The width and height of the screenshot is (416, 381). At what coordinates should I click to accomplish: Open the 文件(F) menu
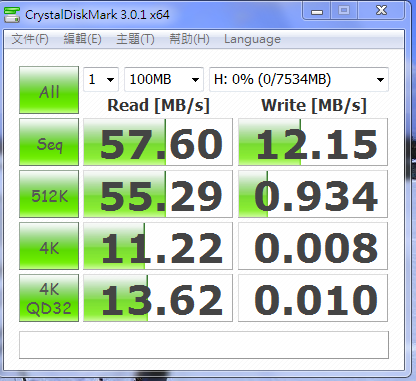point(30,39)
